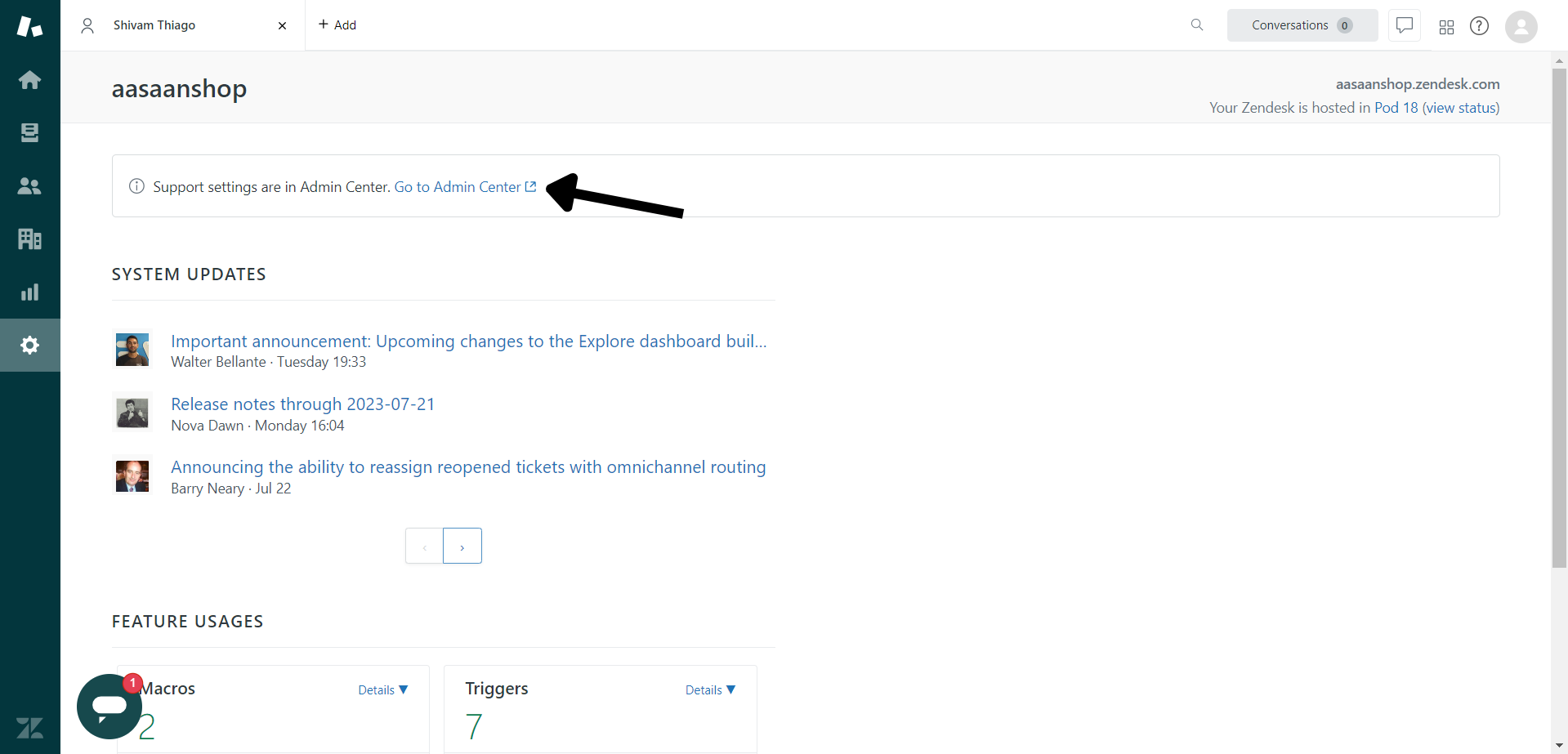Open Release notes through 2023-07-21

tap(302, 404)
